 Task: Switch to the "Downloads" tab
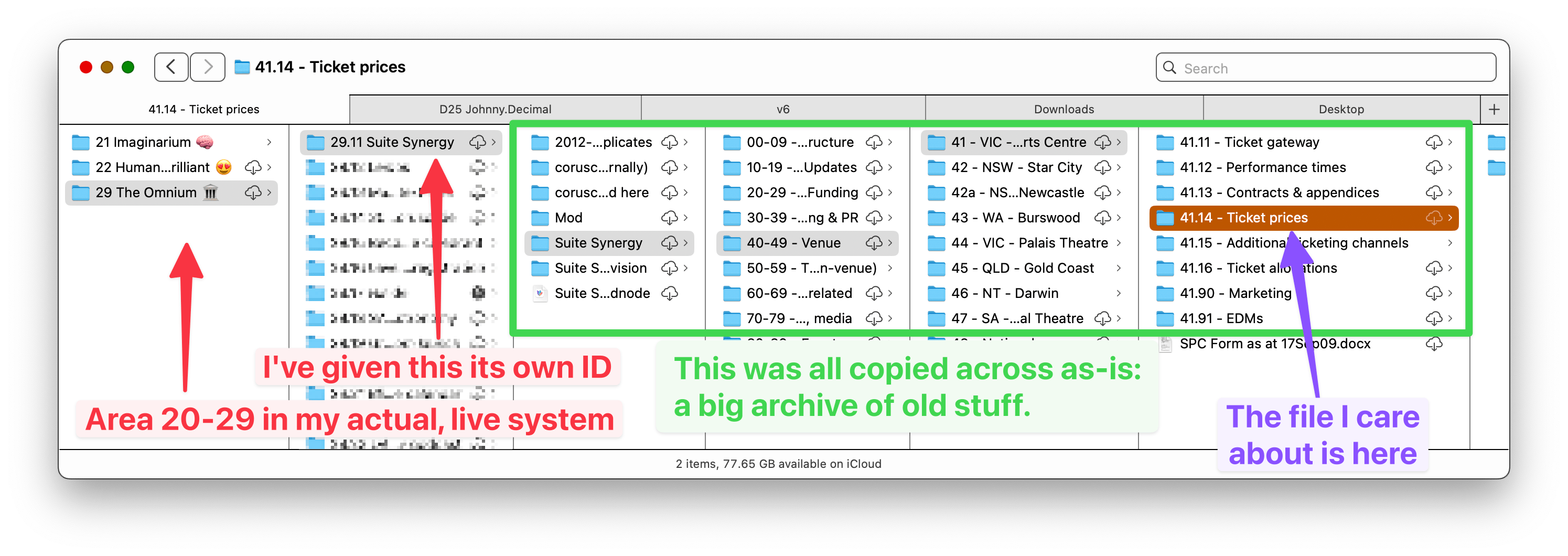[x=1064, y=109]
